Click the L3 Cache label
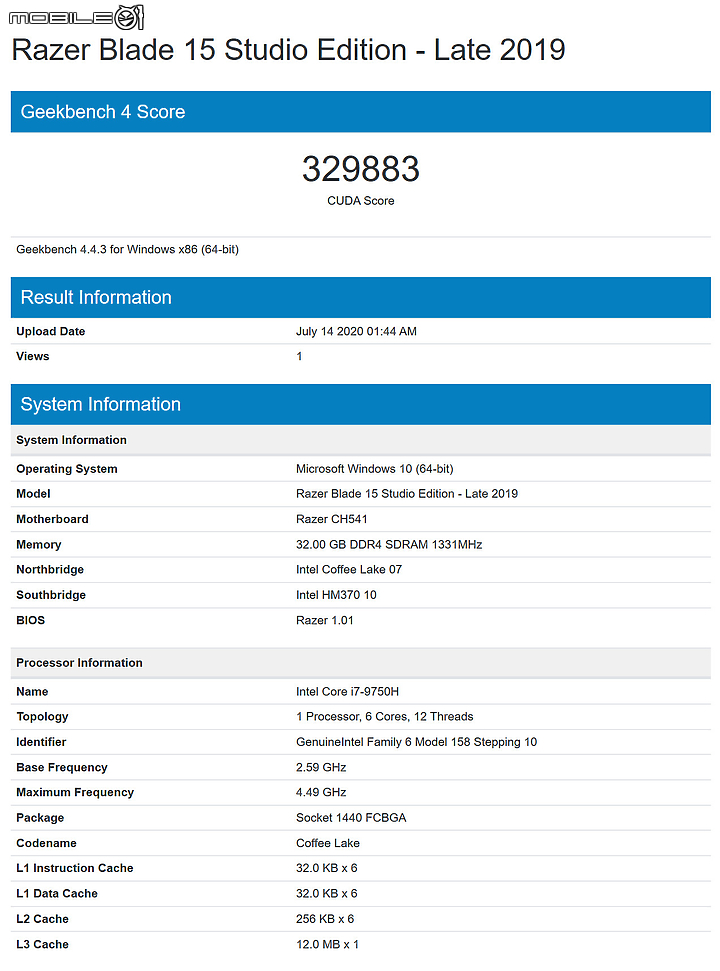 [42, 944]
